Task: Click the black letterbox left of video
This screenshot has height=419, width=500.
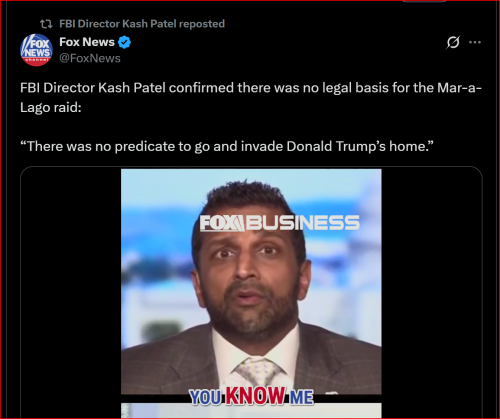Action: pyautogui.click(x=71, y=292)
